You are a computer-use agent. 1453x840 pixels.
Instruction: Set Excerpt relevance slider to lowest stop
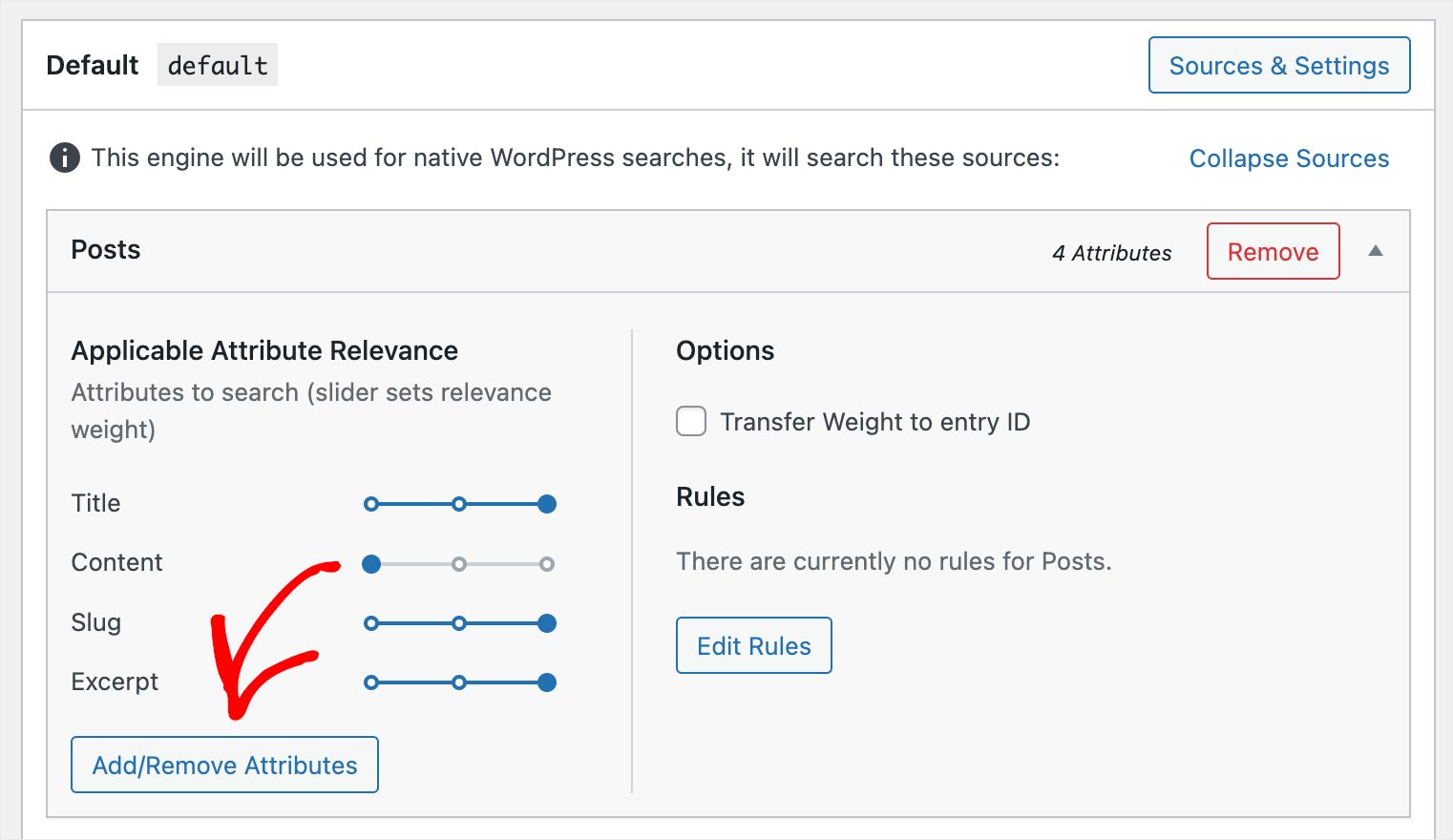coord(371,682)
